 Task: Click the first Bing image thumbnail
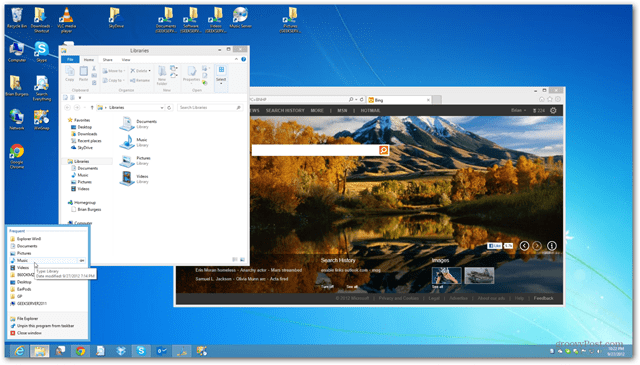point(447,276)
